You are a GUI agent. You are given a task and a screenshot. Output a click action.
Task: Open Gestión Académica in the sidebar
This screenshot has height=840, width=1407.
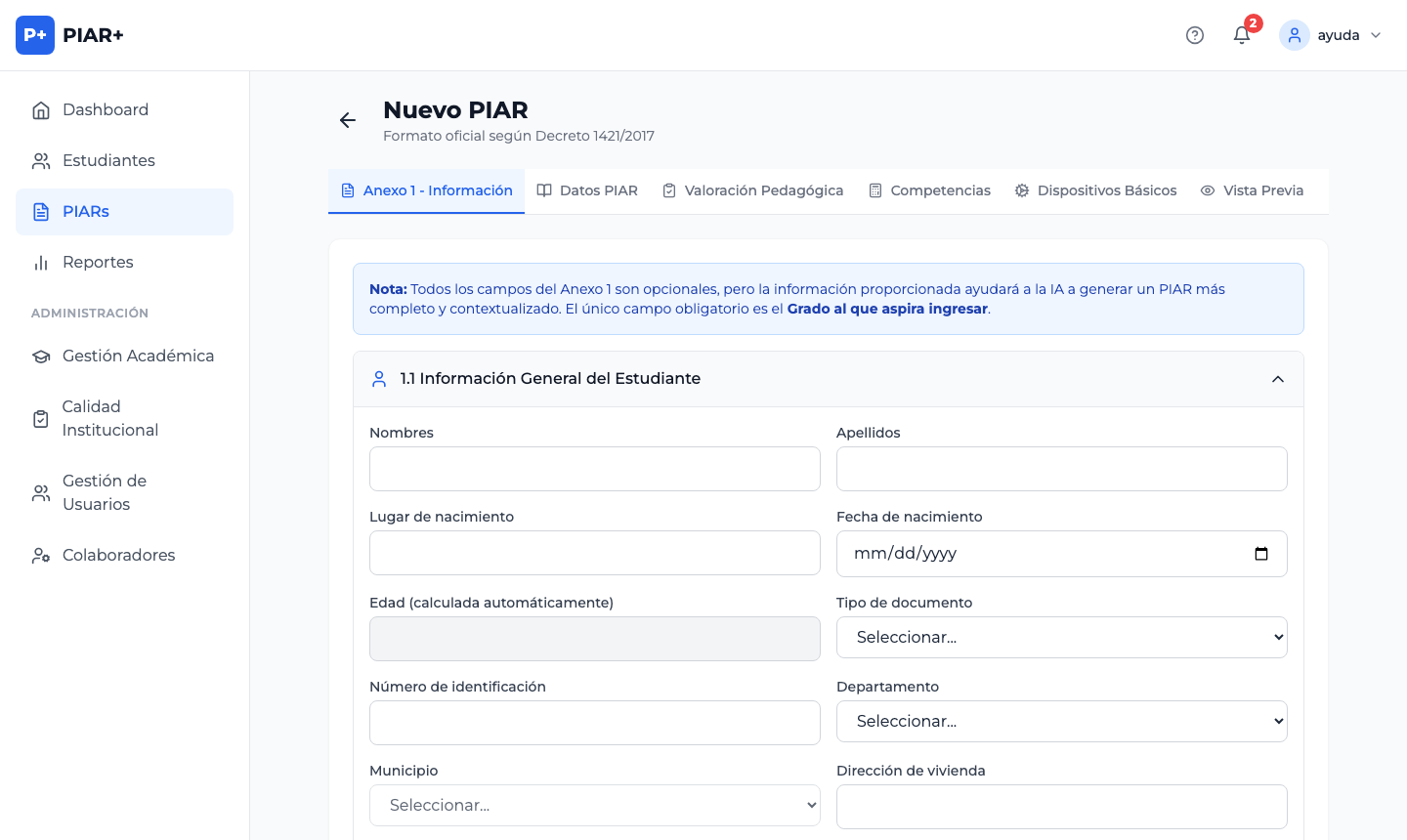pos(138,356)
